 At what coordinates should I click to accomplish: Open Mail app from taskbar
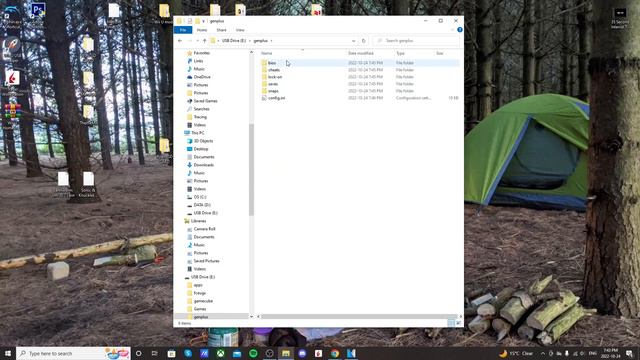click(237, 353)
